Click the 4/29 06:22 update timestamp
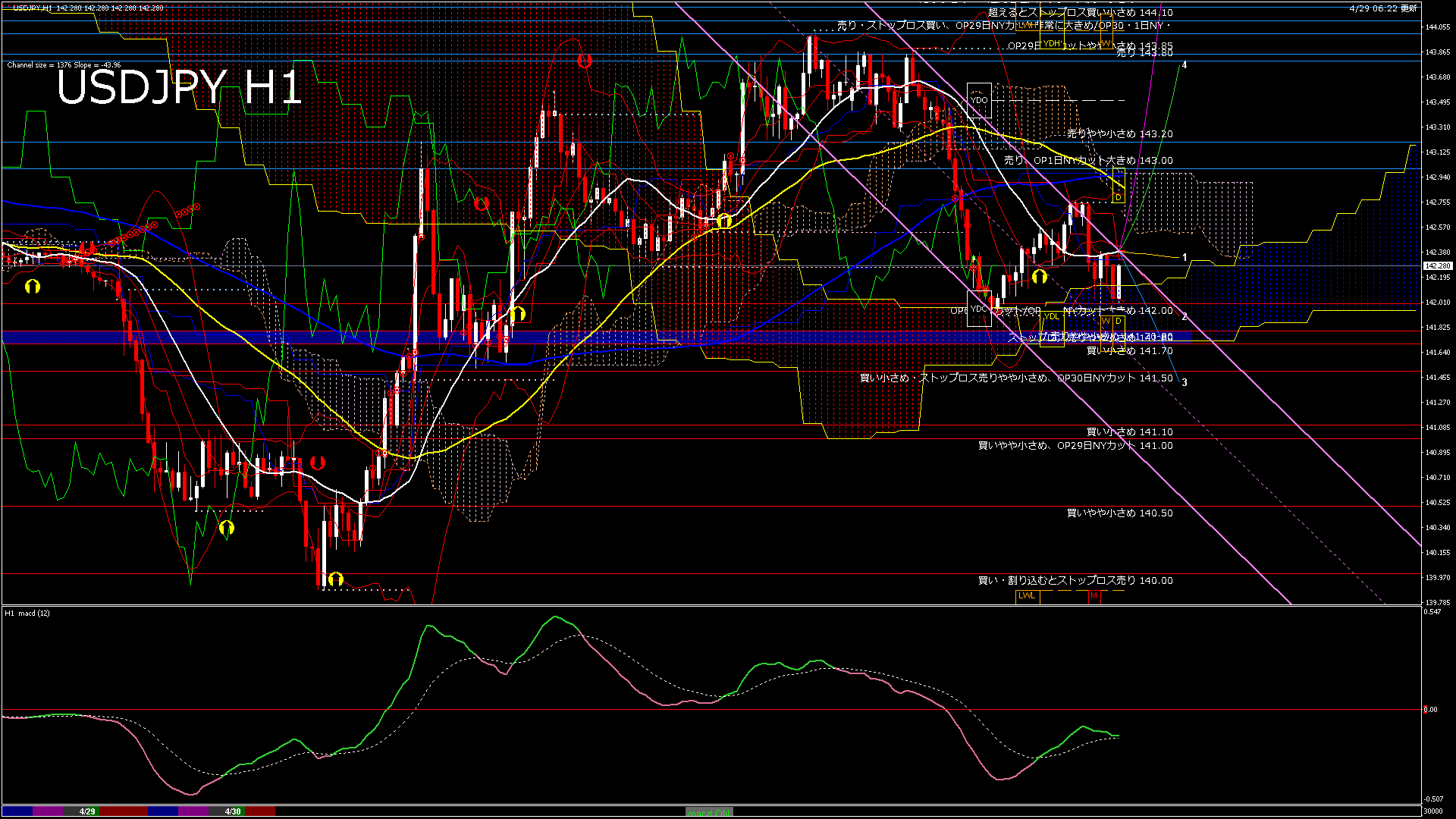The image size is (1456, 819). 1383,8
